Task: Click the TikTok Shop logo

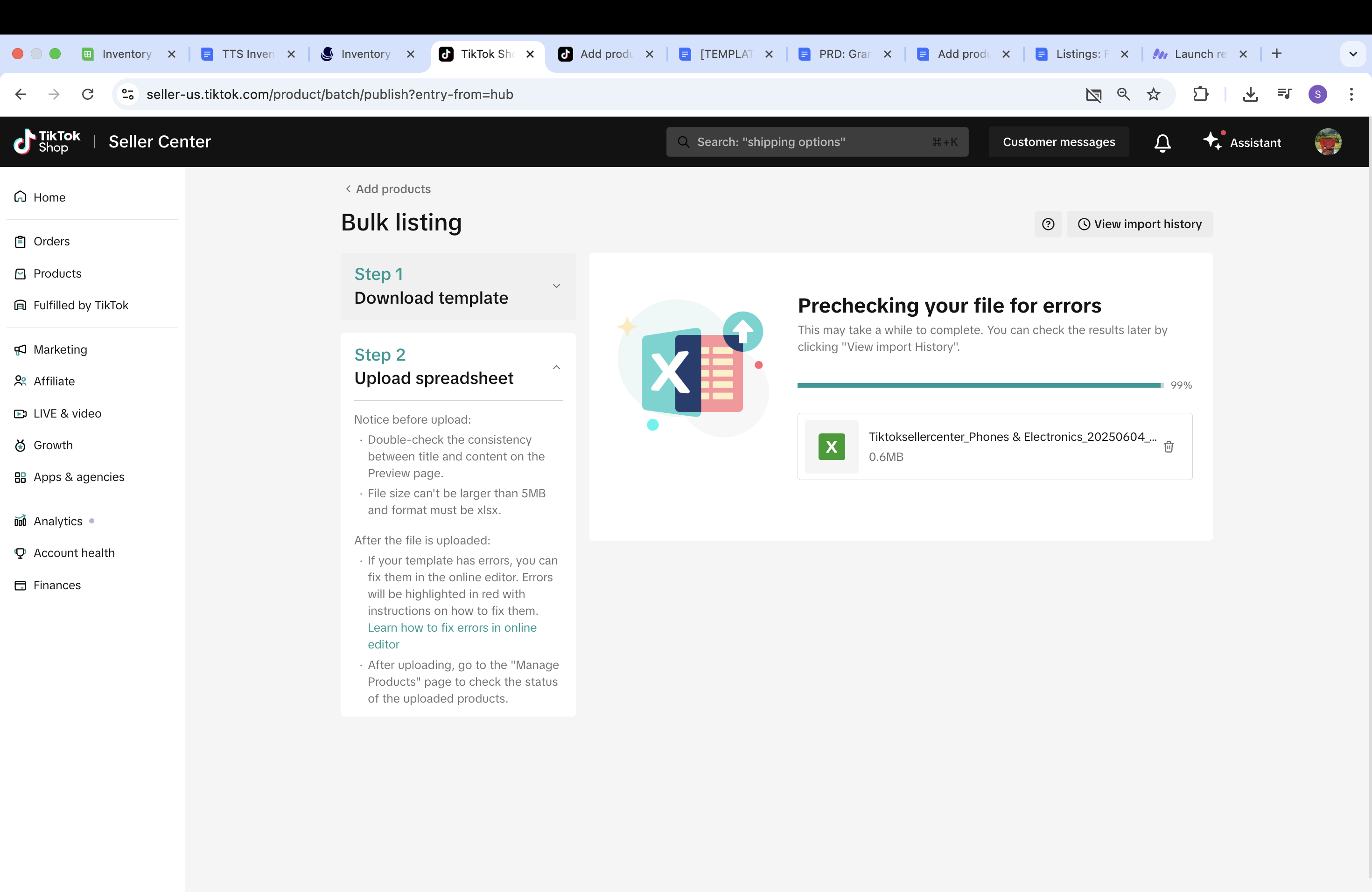Action: [x=47, y=142]
